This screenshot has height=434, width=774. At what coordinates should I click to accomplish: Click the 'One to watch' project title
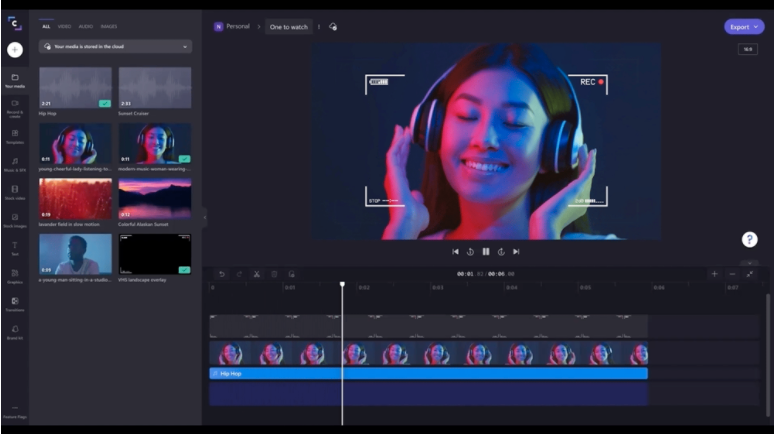point(289,27)
